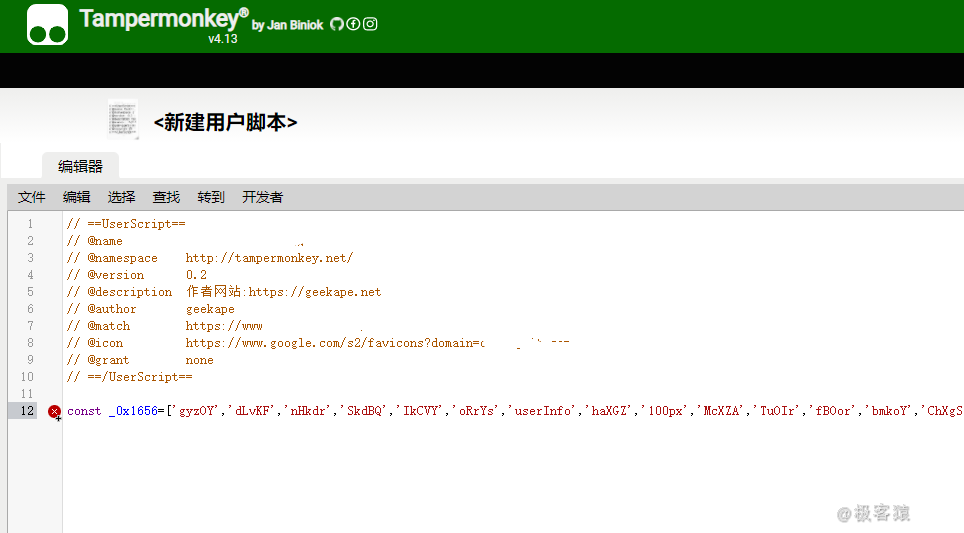This screenshot has width=964, height=533.
Task: Click the @icon google favicons URL
Action: 334,343
